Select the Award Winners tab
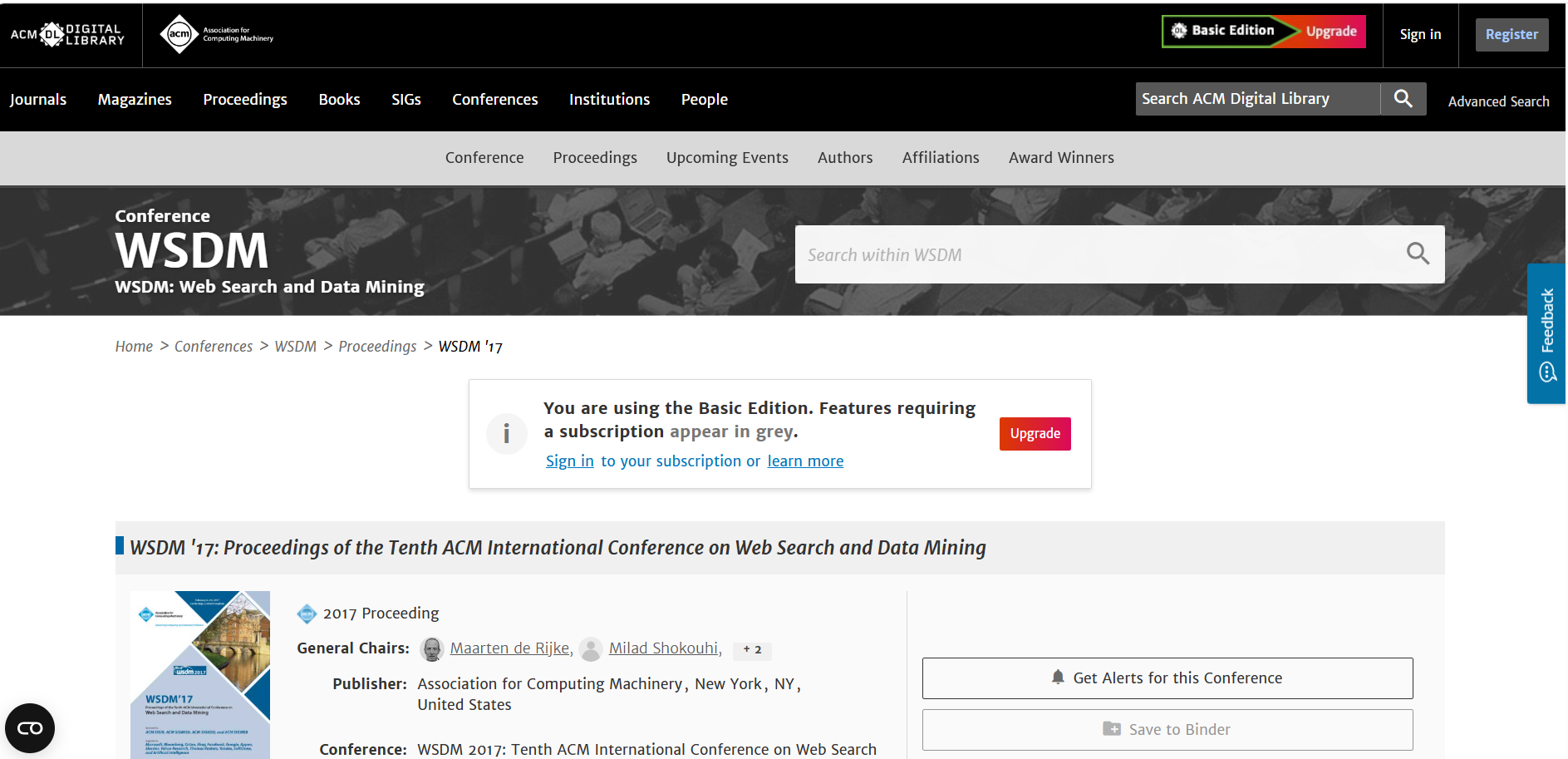 tap(1061, 158)
